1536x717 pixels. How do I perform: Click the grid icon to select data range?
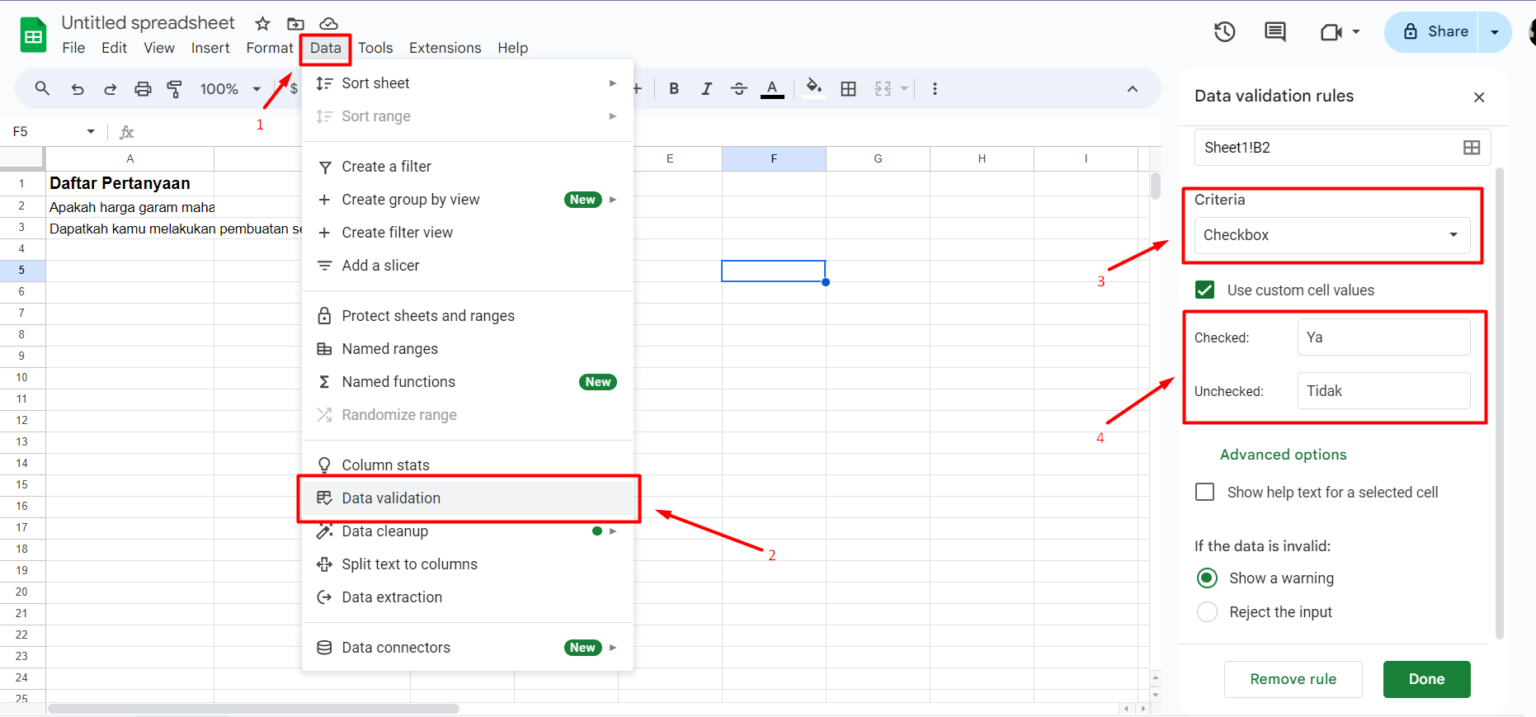pyautogui.click(x=1471, y=146)
